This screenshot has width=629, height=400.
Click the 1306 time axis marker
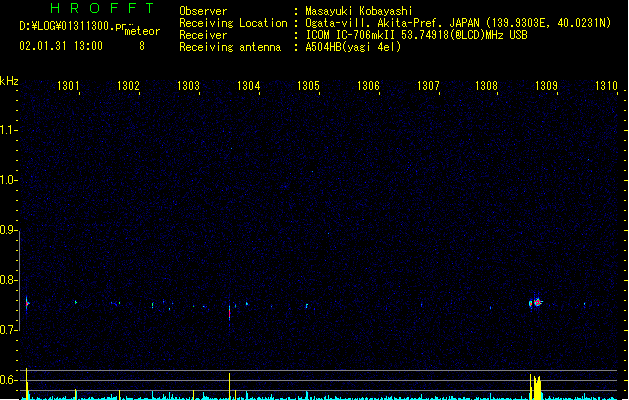tap(368, 86)
